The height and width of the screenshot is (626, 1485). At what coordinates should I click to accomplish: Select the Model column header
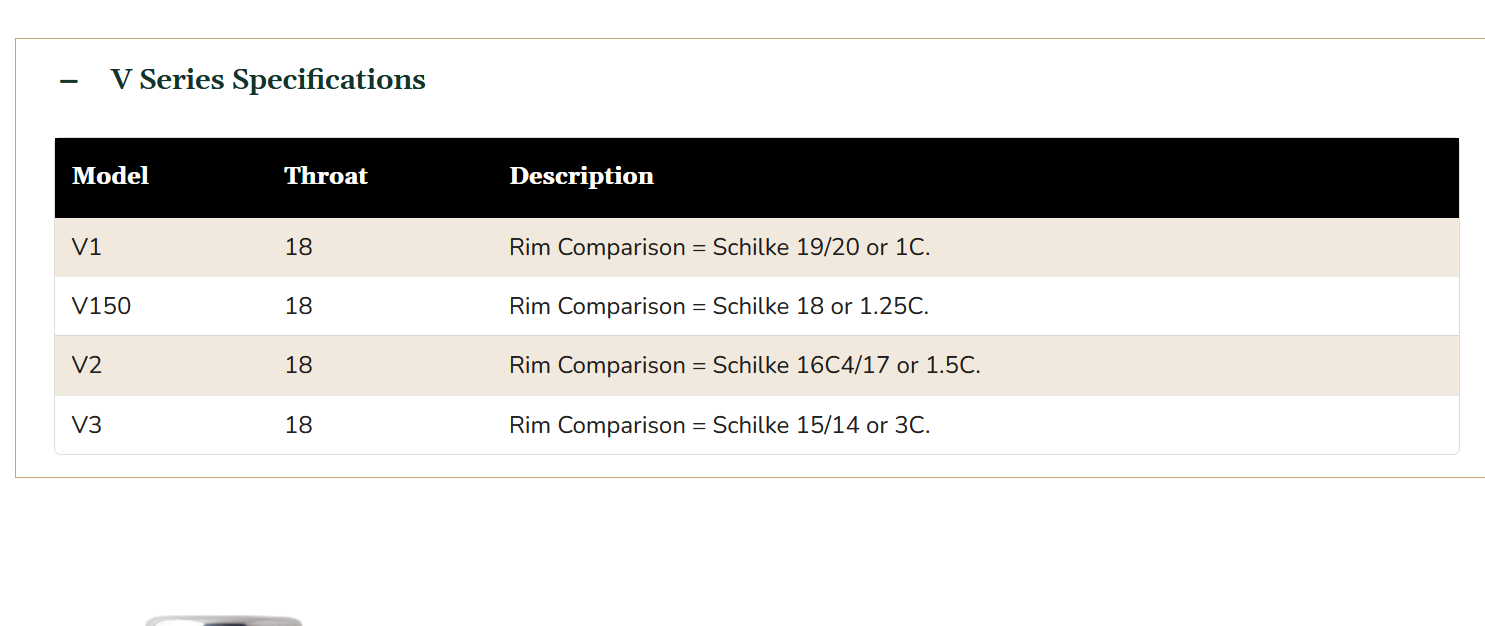tap(110, 176)
